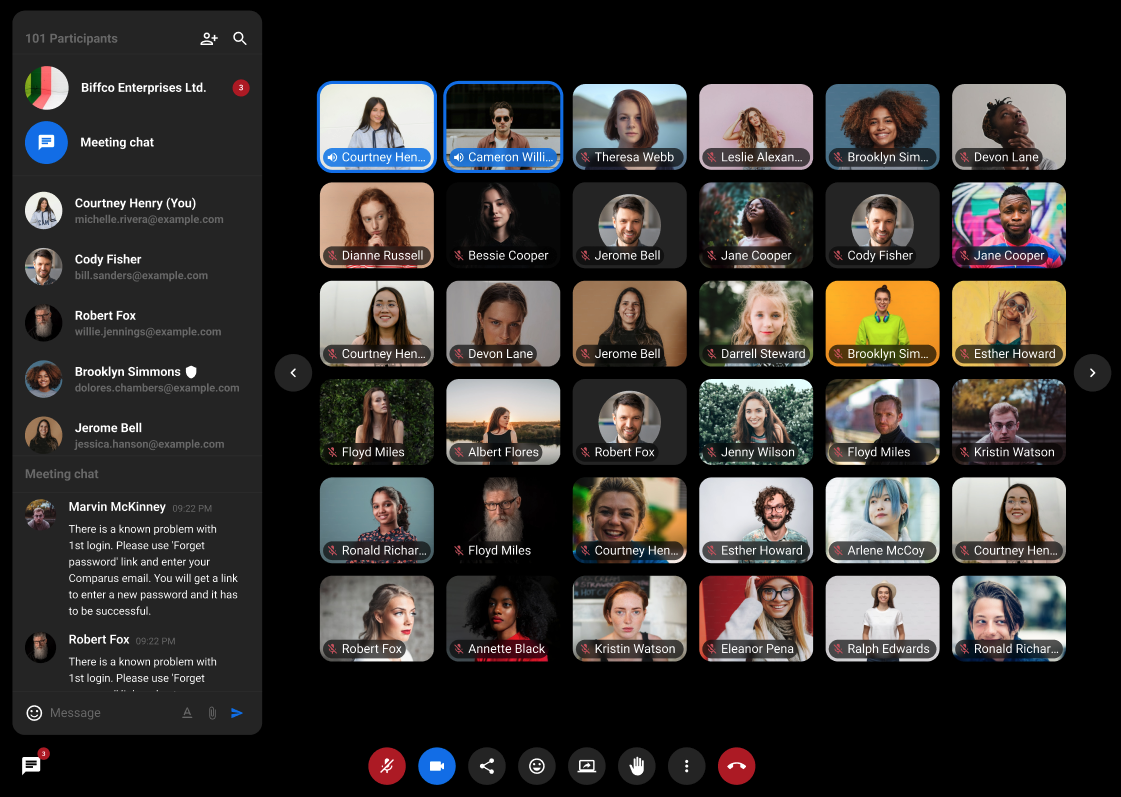Click muted mic icon on Annette Black tile
The height and width of the screenshot is (797, 1121).
point(458,649)
